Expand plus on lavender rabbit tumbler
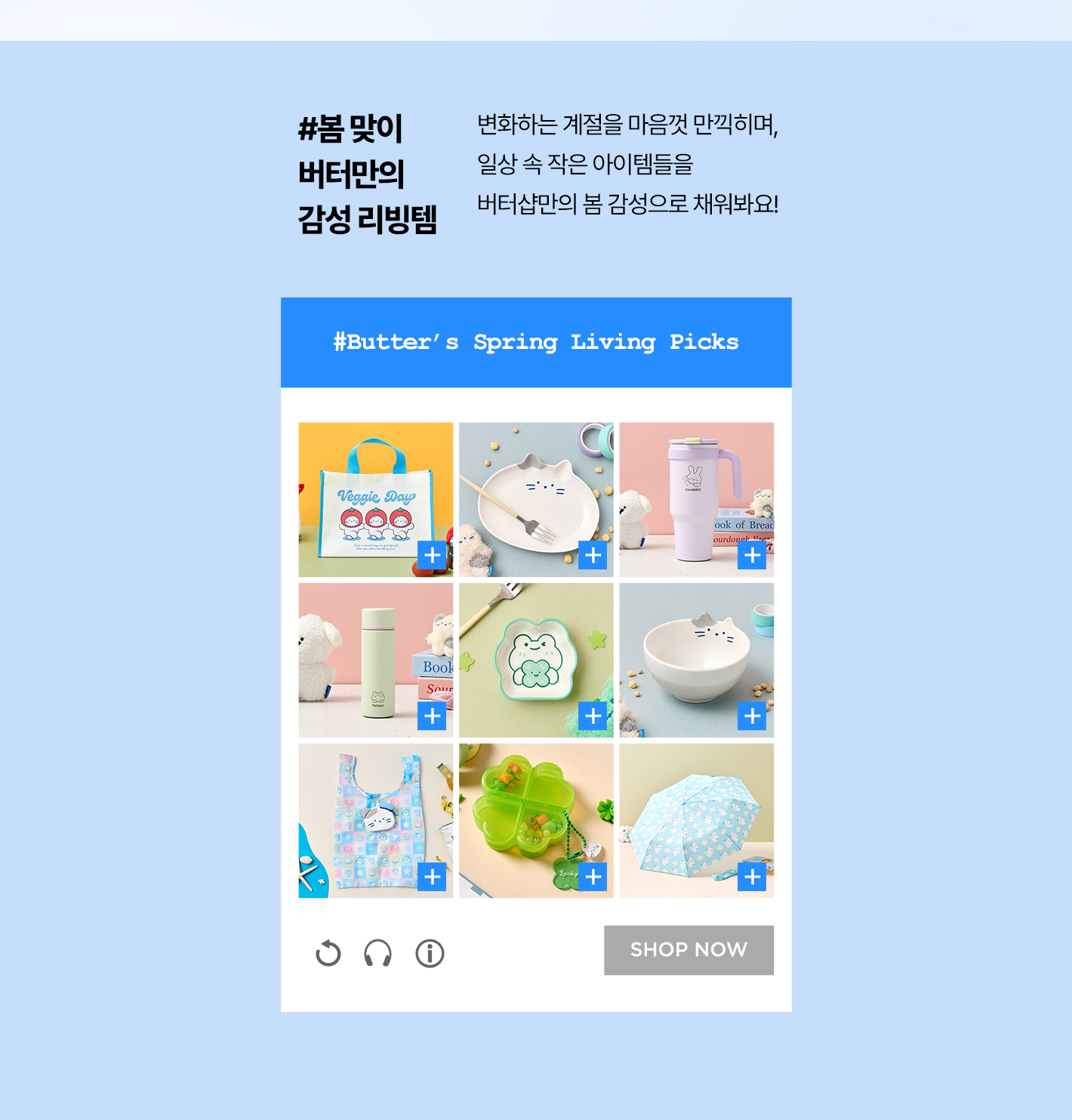The width and height of the screenshot is (1072, 1120). point(753,555)
